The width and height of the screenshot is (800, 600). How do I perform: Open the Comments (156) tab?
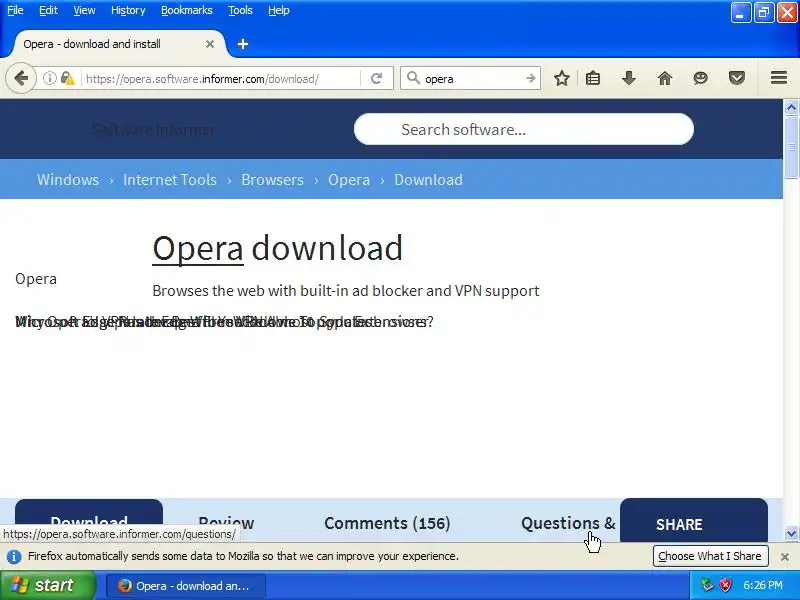387,523
